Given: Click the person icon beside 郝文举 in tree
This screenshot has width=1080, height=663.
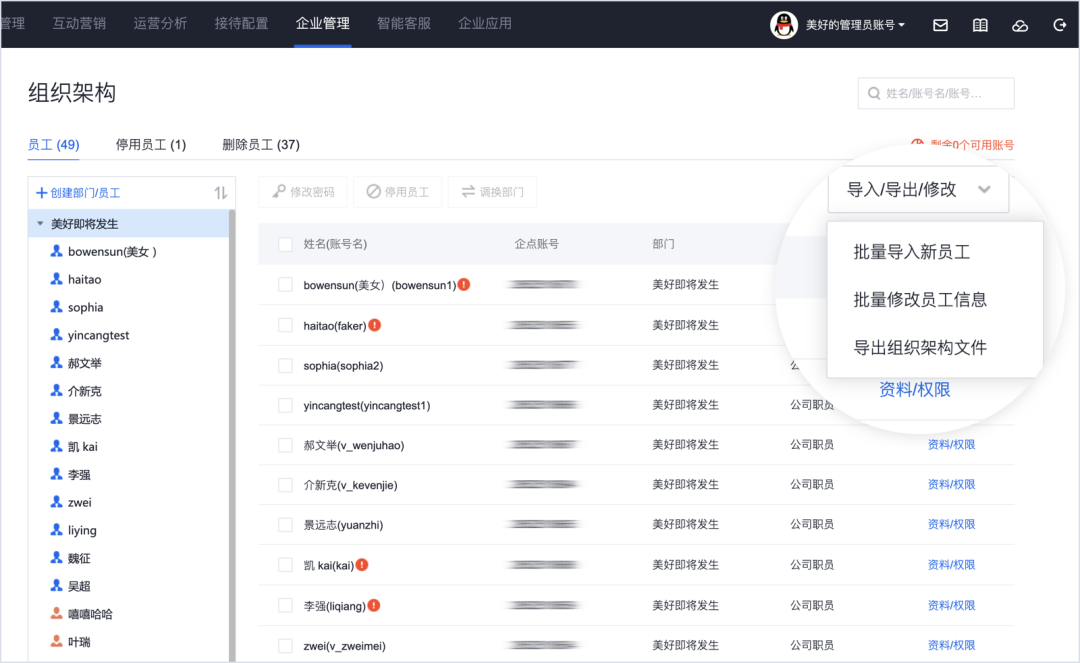Looking at the screenshot, I should 56,362.
